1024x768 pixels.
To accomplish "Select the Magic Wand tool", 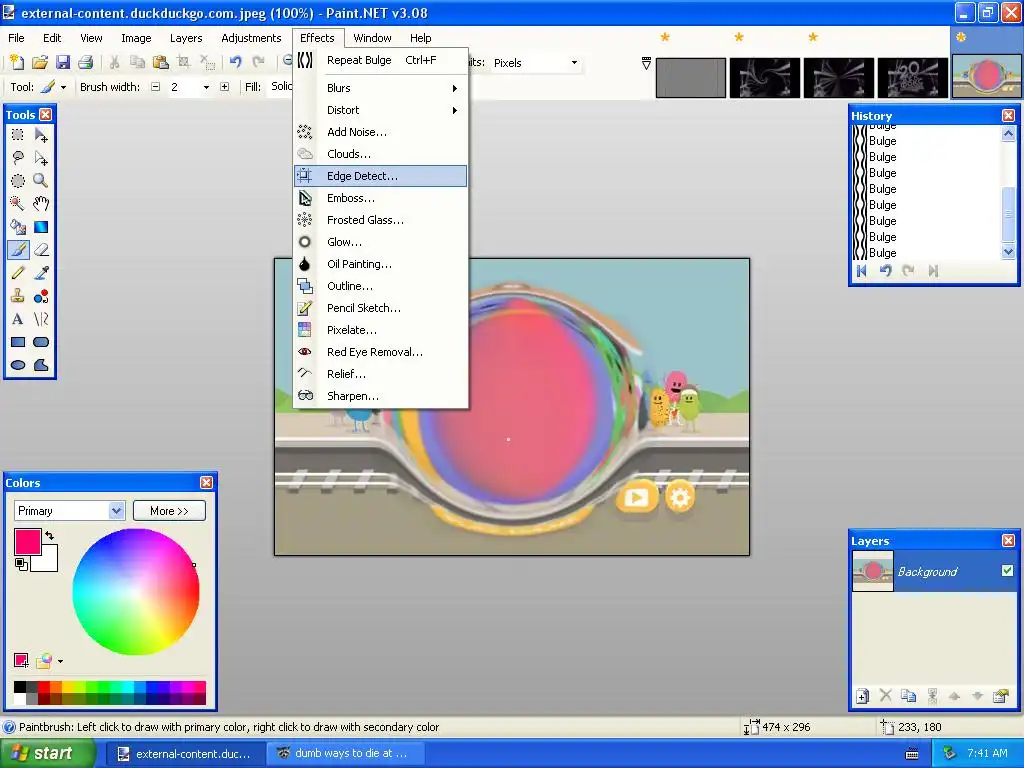I will coord(18,204).
